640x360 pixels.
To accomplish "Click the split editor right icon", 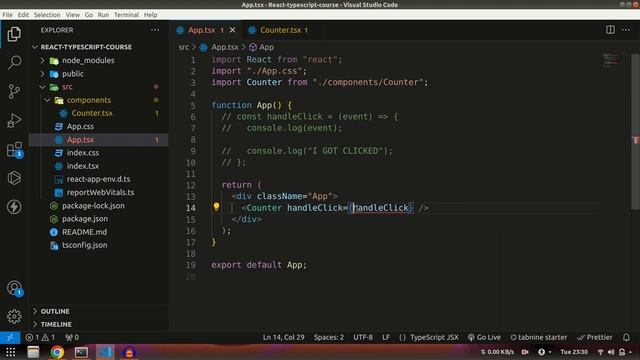I will pyautogui.click(x=610, y=30).
